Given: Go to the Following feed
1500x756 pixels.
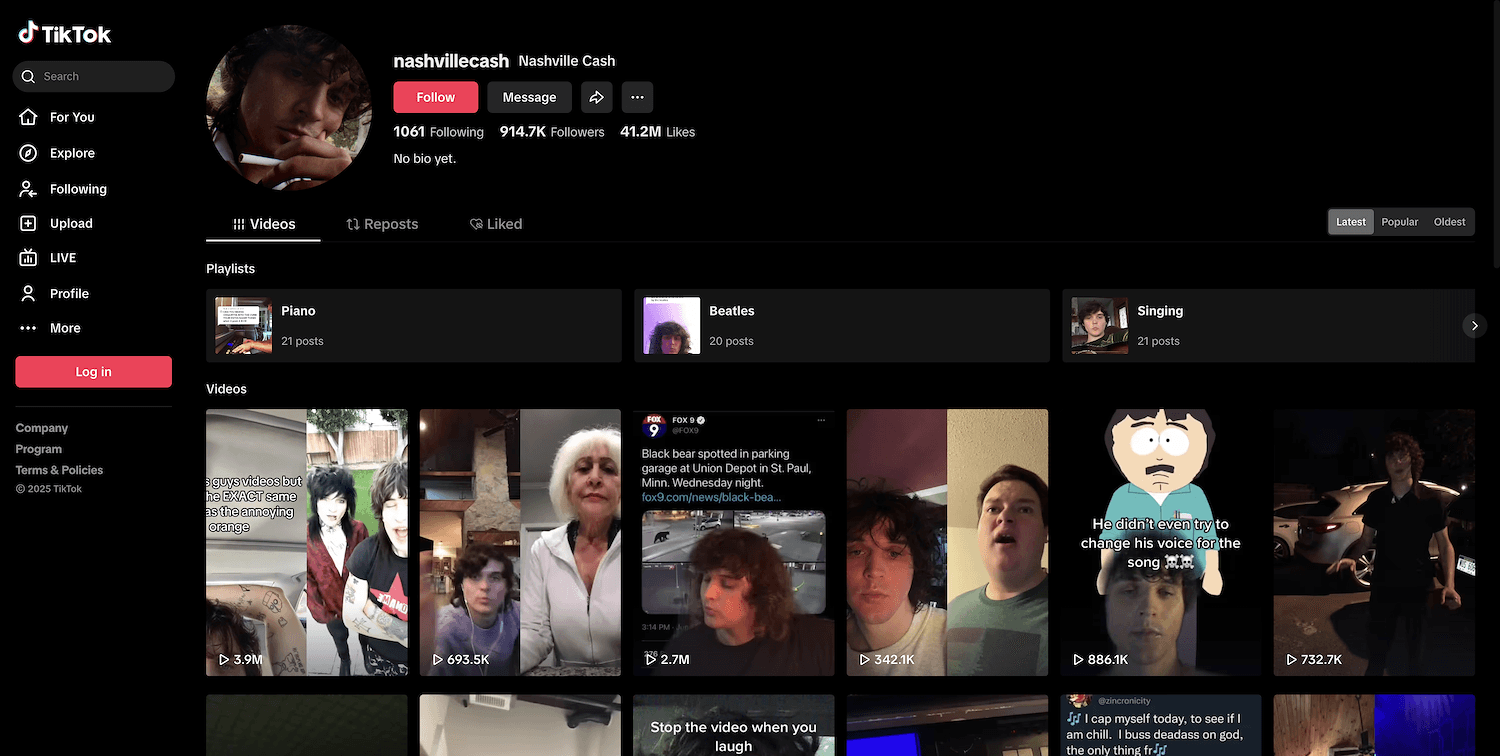Looking at the screenshot, I should coord(77,189).
